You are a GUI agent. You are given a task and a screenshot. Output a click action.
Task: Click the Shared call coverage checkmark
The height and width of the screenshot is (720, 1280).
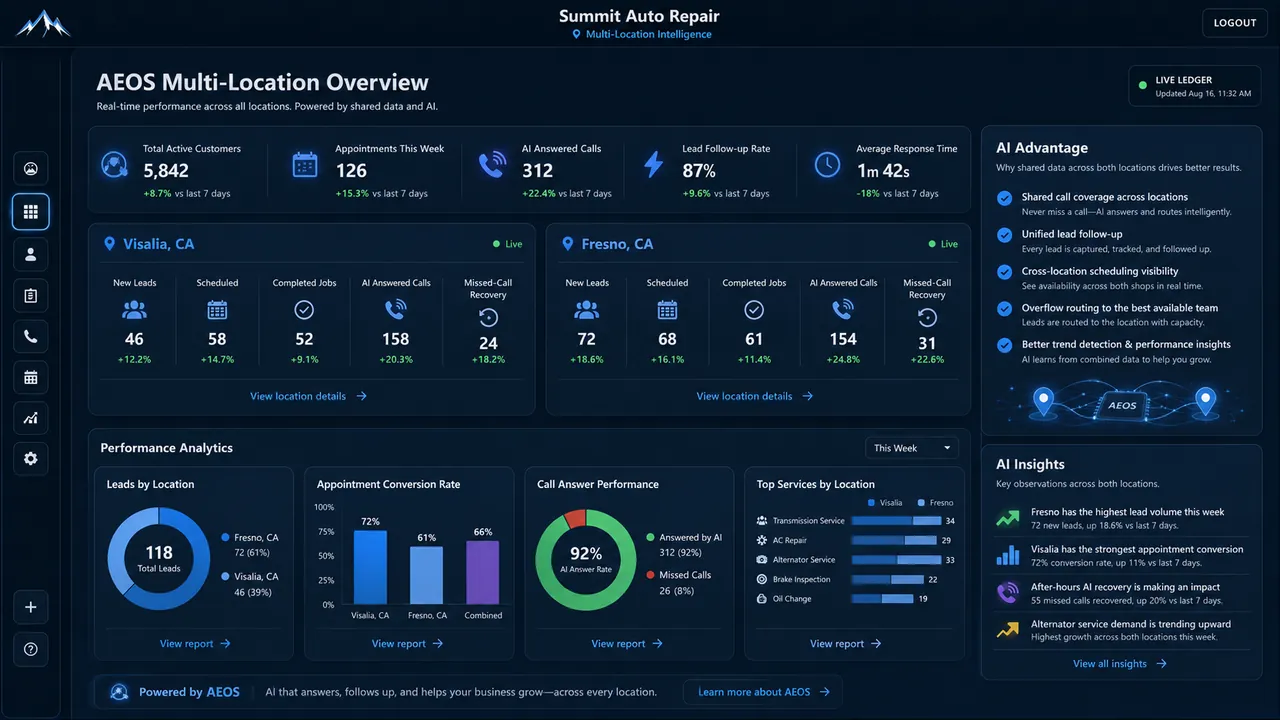(1004, 198)
